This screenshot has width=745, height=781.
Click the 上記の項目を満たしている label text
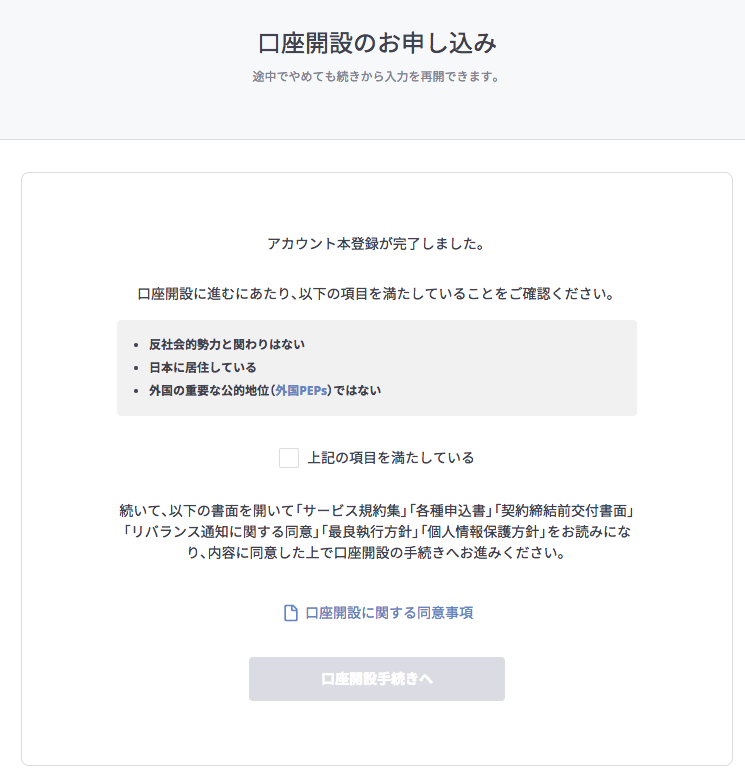[x=391, y=458]
